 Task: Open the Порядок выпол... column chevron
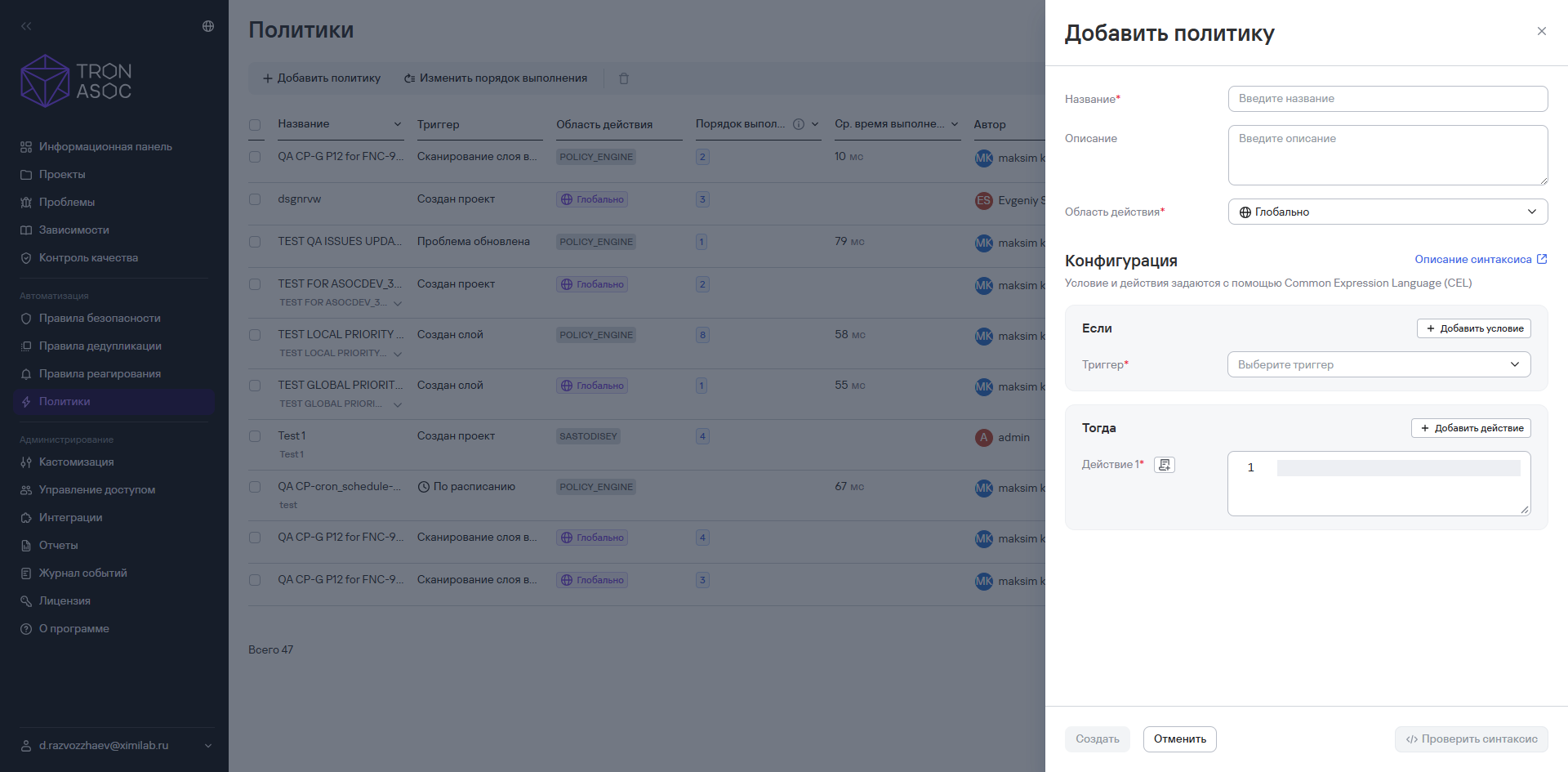coord(815,124)
